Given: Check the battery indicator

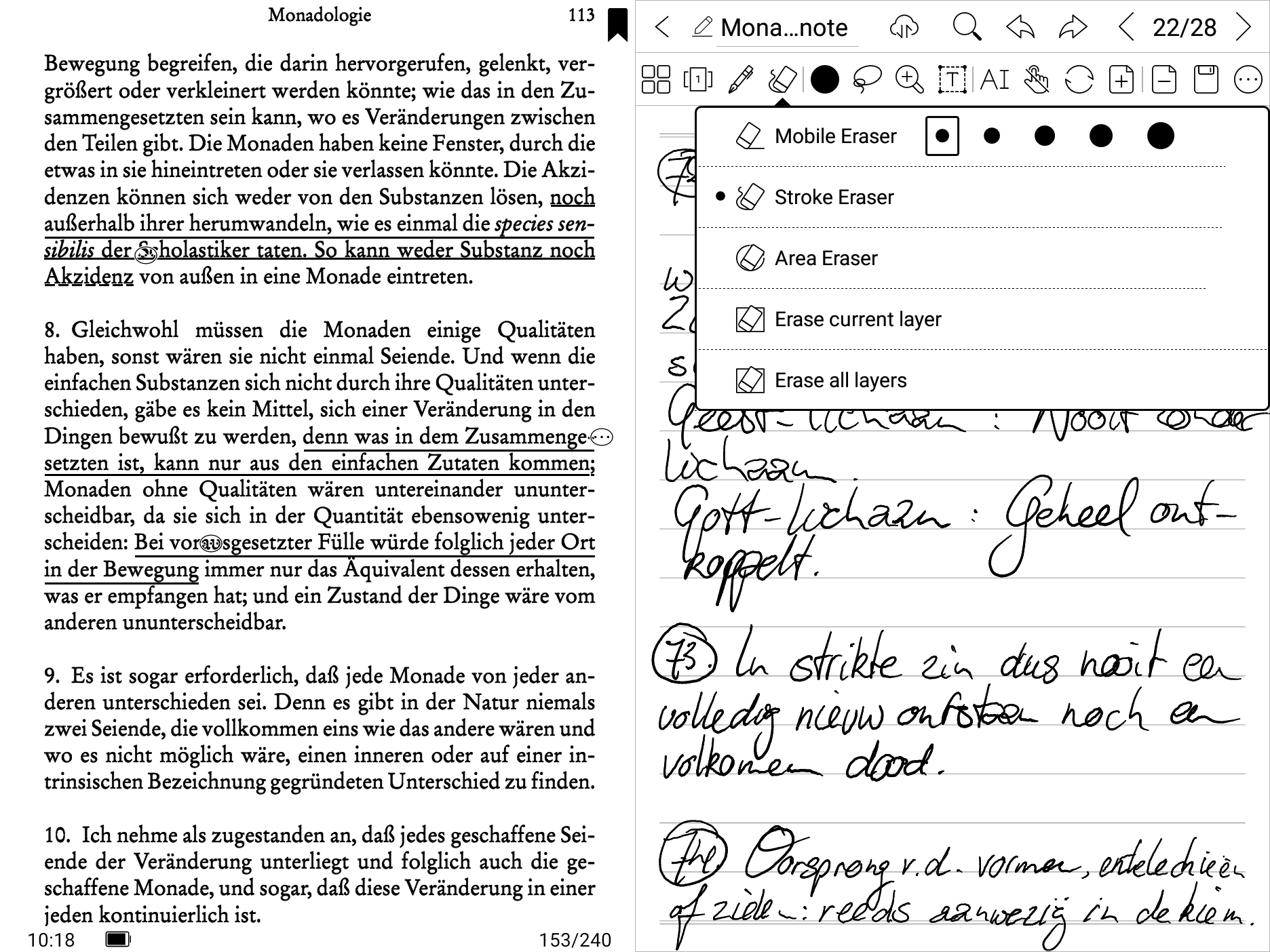Looking at the screenshot, I should point(118,939).
